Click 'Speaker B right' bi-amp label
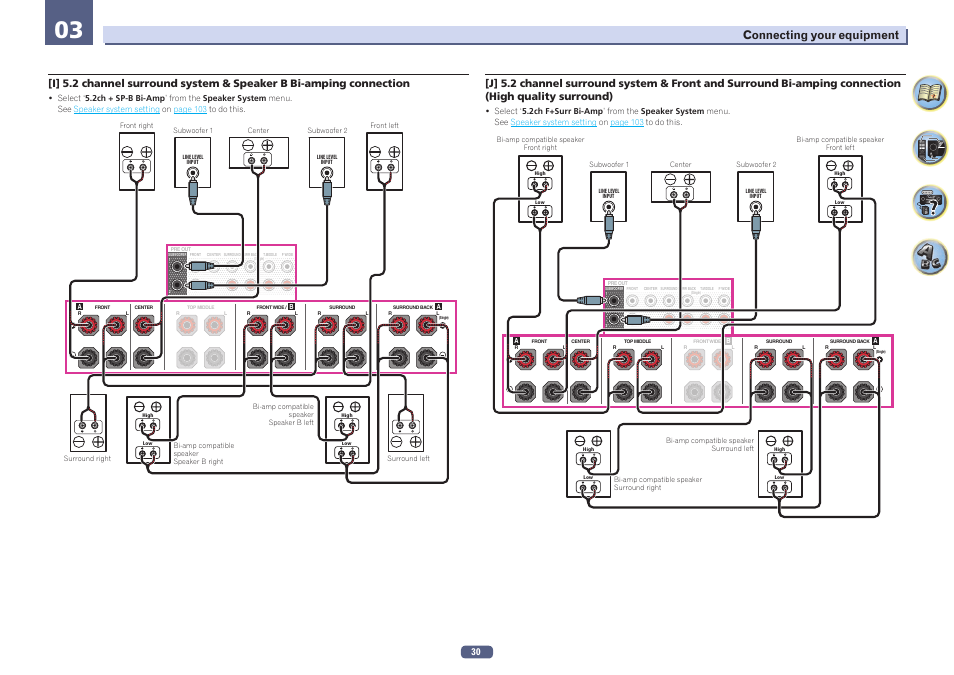Screen dimensions: 954x675 (x=204, y=453)
